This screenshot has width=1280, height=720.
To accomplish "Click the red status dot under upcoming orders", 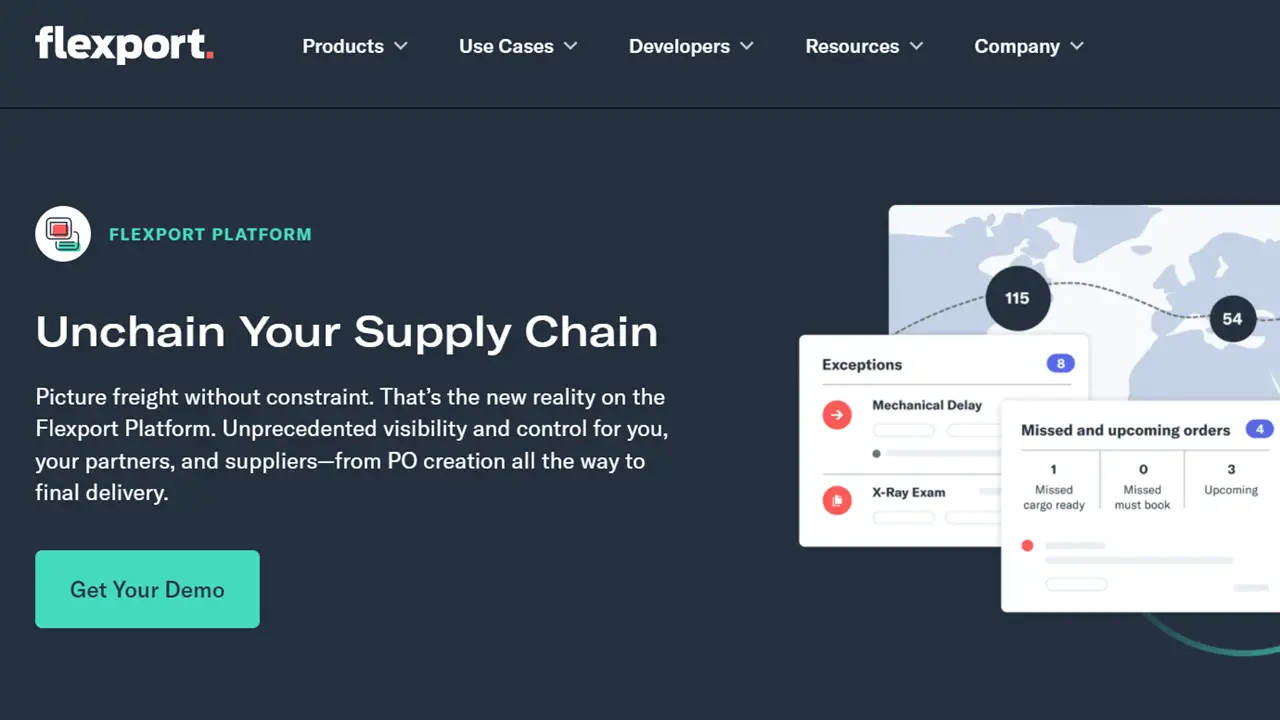I will click(1027, 545).
